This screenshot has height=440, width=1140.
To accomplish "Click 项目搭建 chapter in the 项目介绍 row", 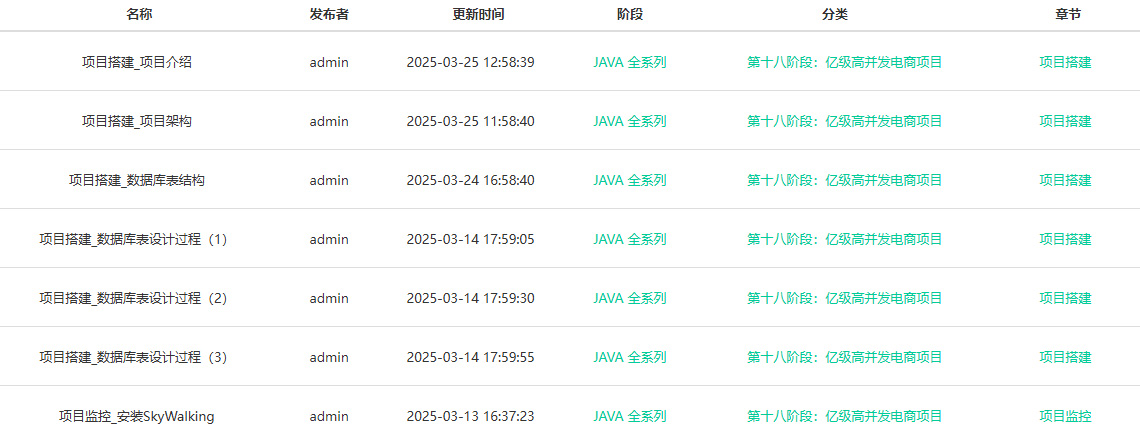I will [x=1065, y=63].
